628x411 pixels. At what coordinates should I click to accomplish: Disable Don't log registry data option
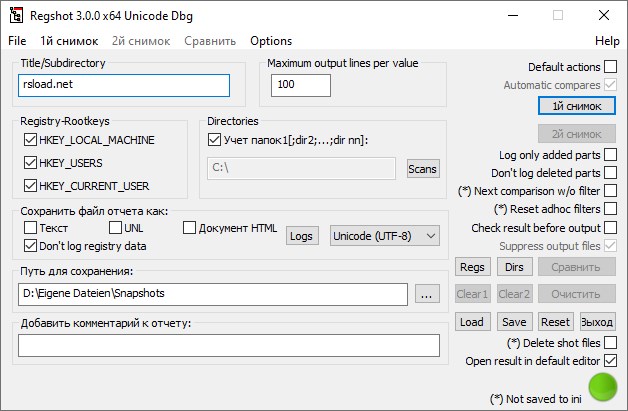point(30,246)
